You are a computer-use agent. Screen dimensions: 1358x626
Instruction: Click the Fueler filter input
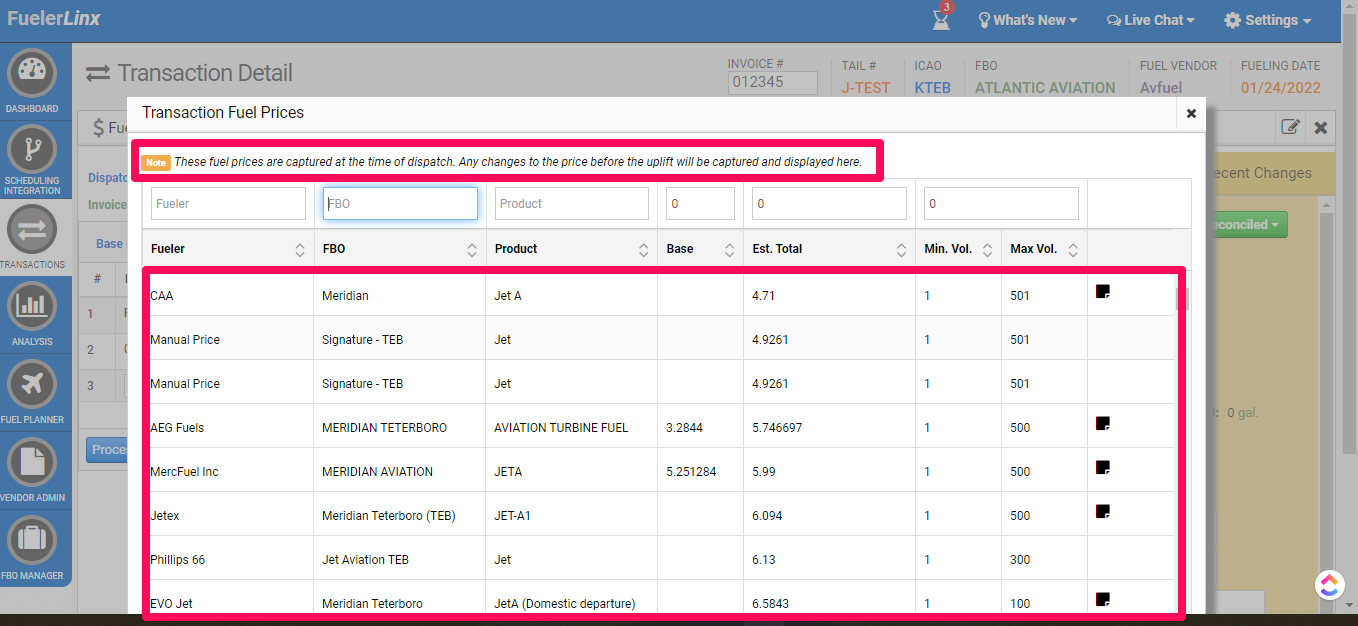click(228, 203)
